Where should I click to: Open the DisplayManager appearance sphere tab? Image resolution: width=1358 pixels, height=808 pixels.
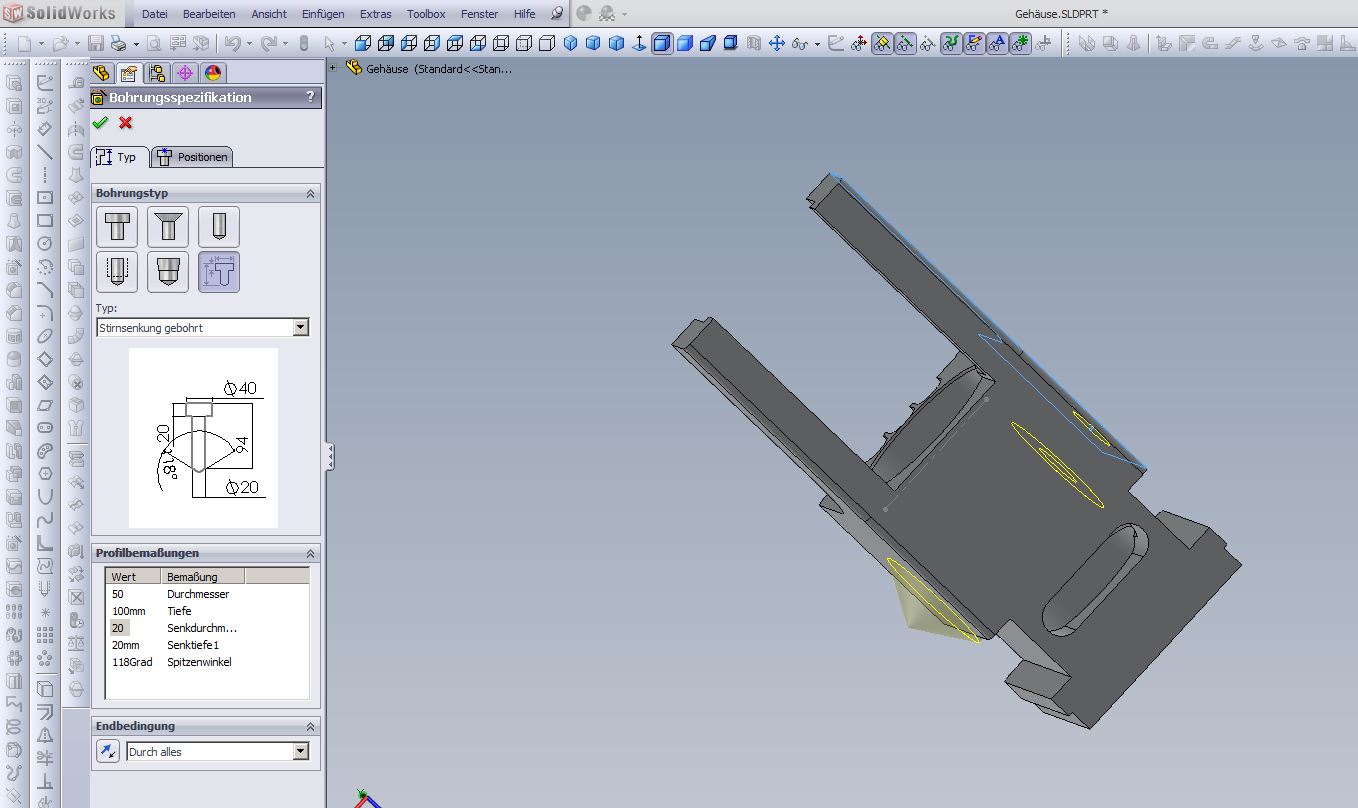pos(212,73)
